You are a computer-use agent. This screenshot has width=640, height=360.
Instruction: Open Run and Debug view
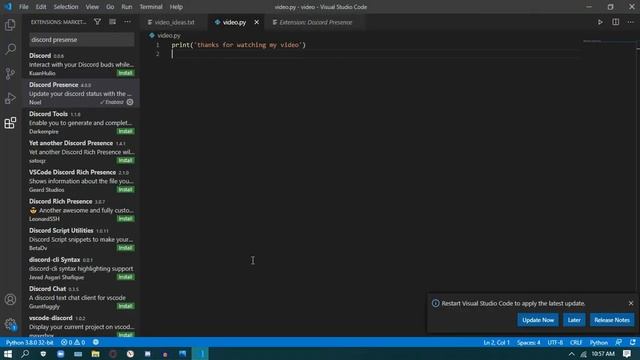point(10,98)
